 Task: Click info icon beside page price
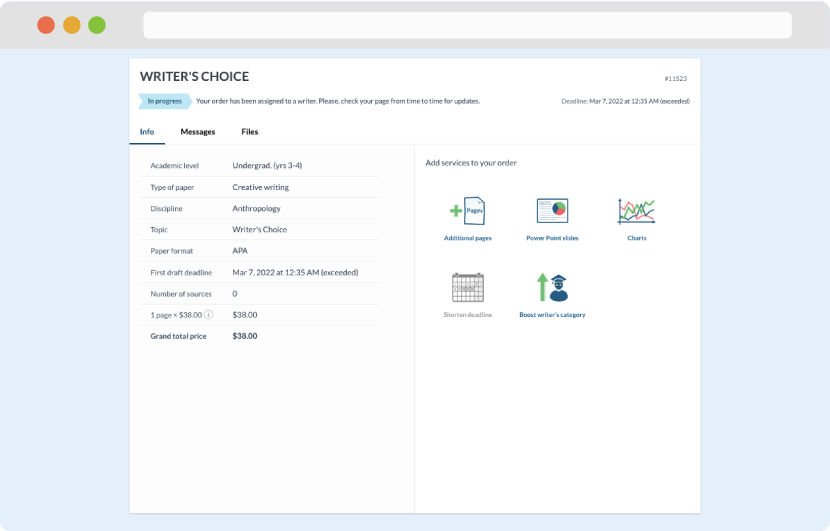[208, 315]
